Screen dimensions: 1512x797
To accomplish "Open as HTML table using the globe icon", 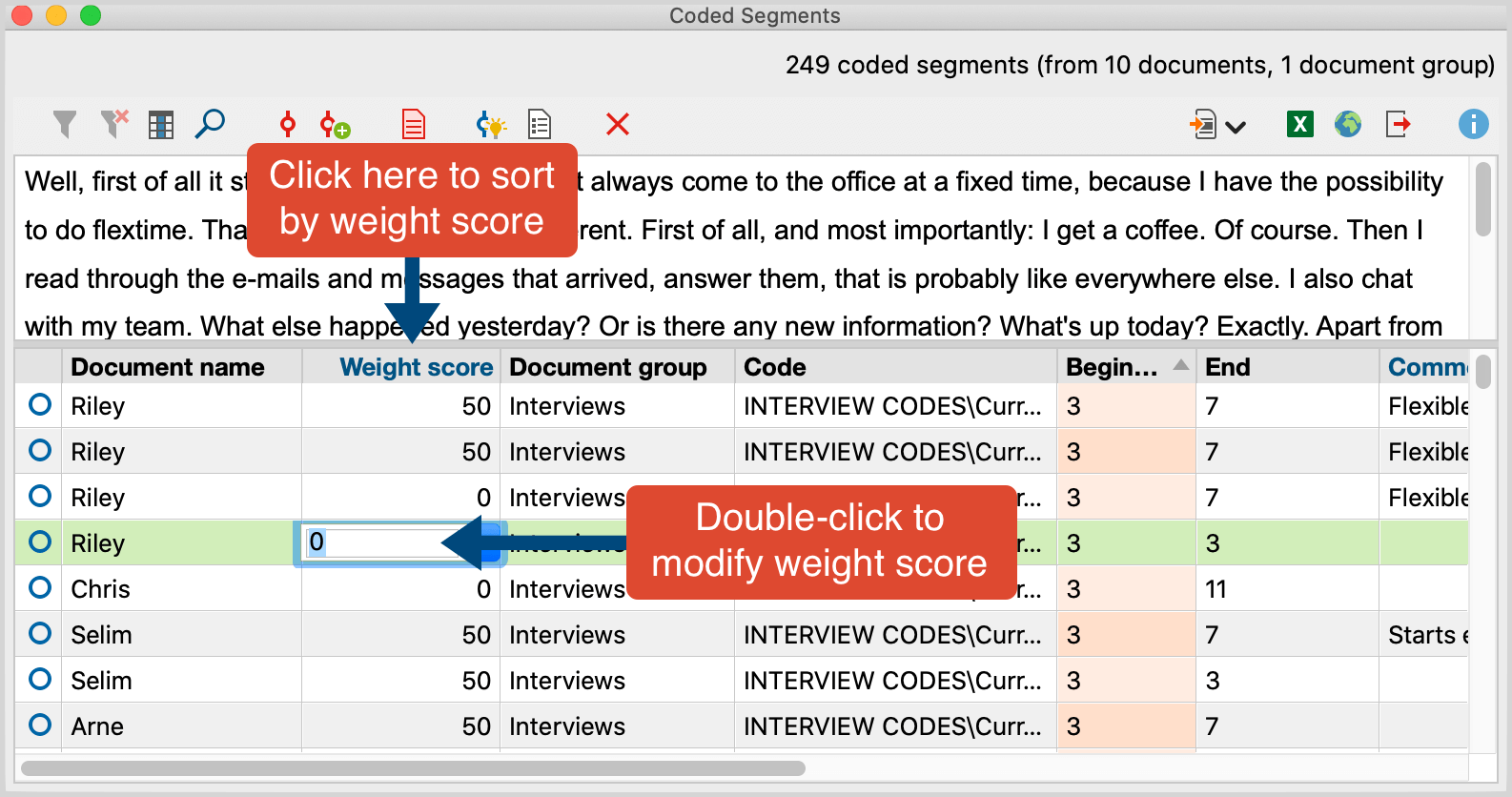I will point(1347,124).
